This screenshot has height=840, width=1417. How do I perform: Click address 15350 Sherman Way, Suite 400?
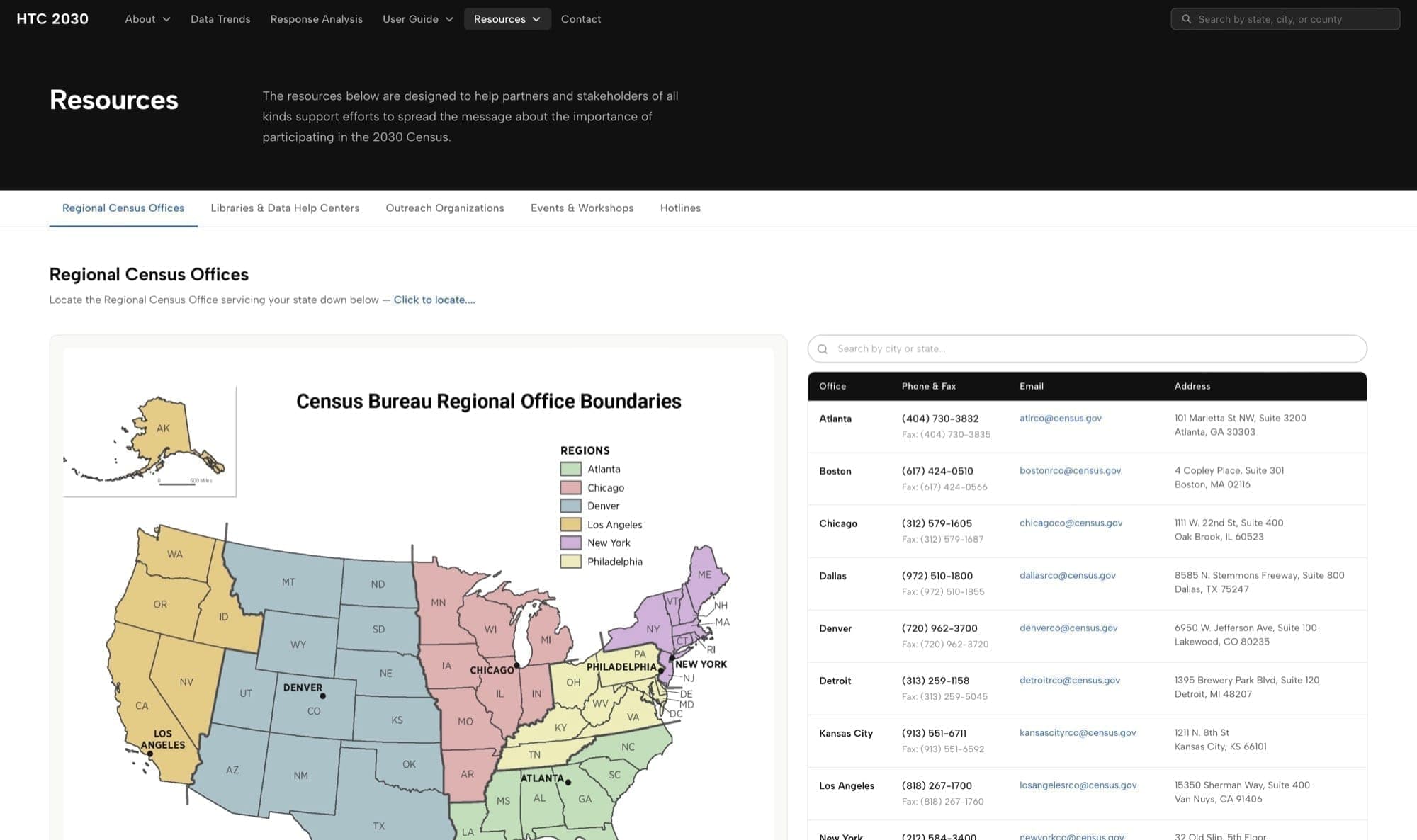[x=1242, y=785]
